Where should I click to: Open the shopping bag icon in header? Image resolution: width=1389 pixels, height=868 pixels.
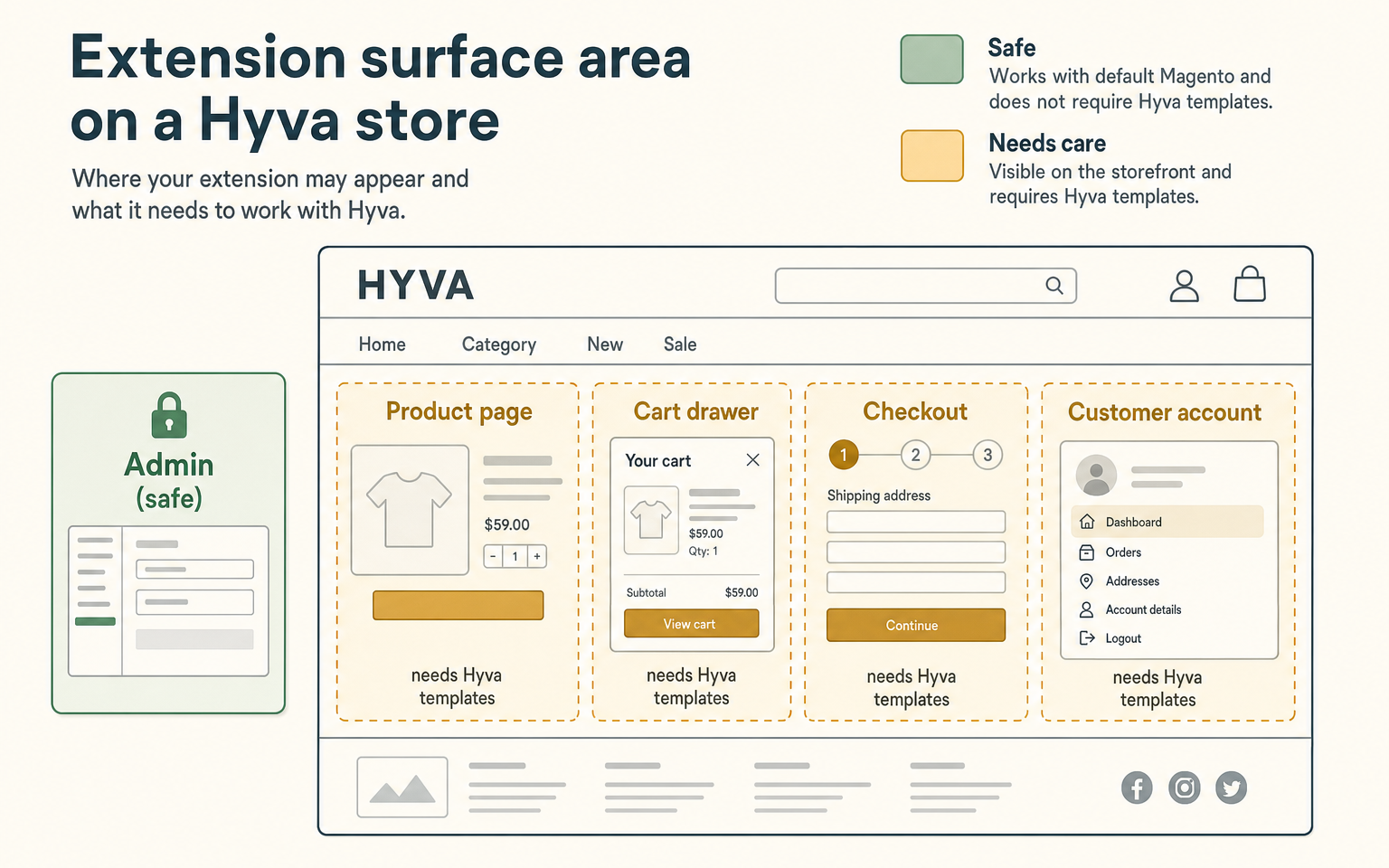pos(1250,284)
